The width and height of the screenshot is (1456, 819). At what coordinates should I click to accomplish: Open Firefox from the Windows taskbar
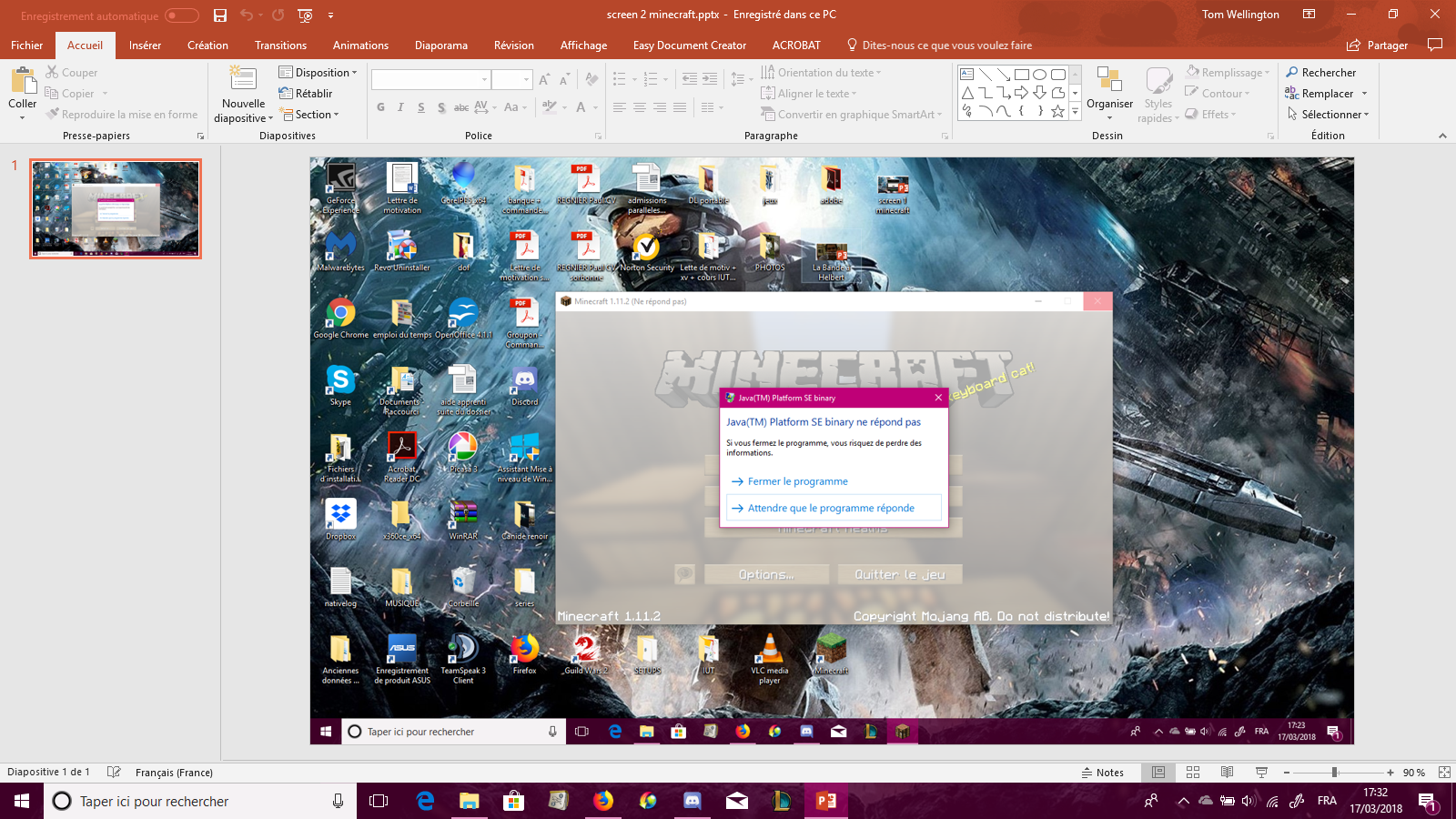pyautogui.click(x=603, y=801)
